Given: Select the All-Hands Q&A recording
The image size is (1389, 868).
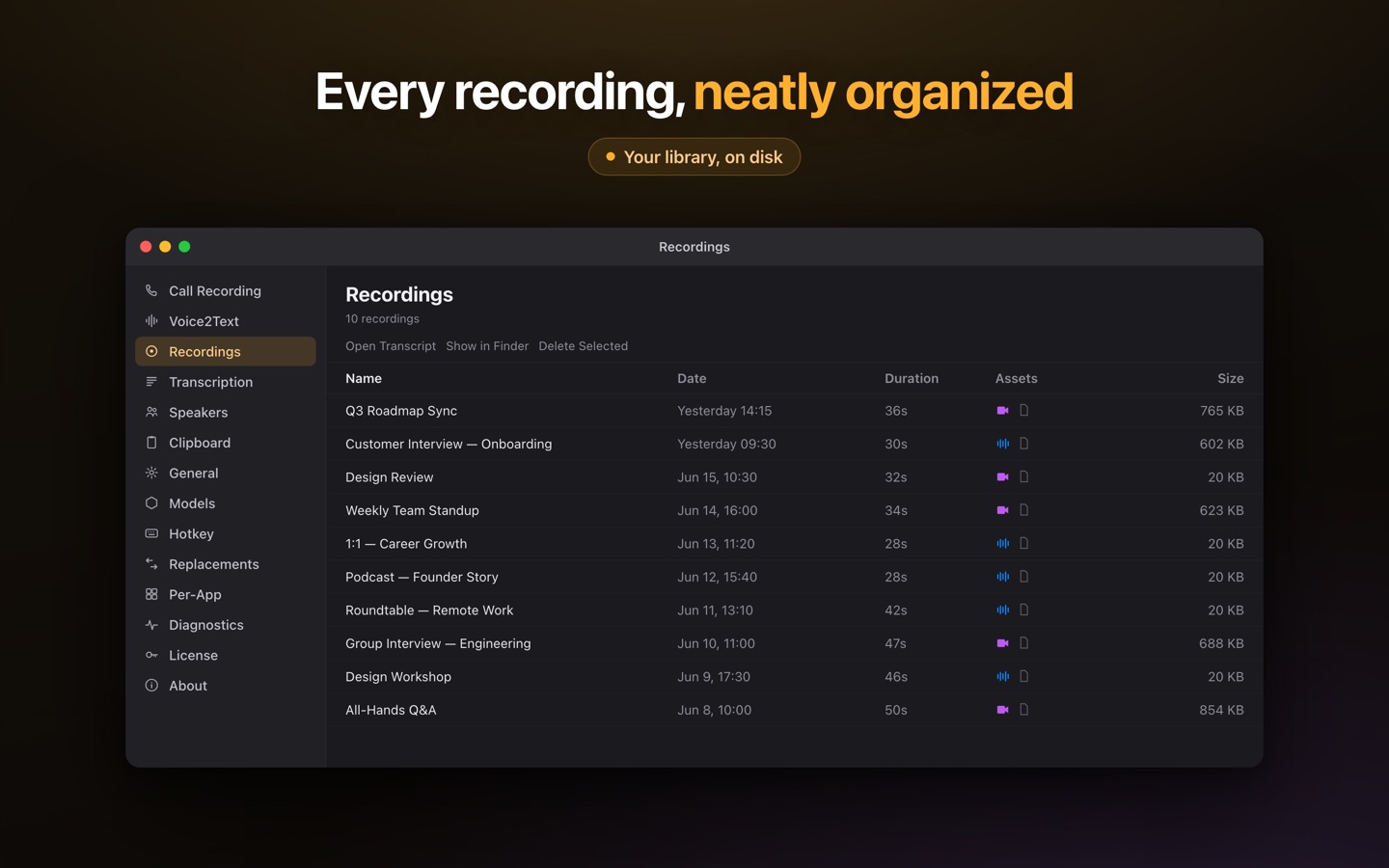Looking at the screenshot, I should (x=794, y=710).
